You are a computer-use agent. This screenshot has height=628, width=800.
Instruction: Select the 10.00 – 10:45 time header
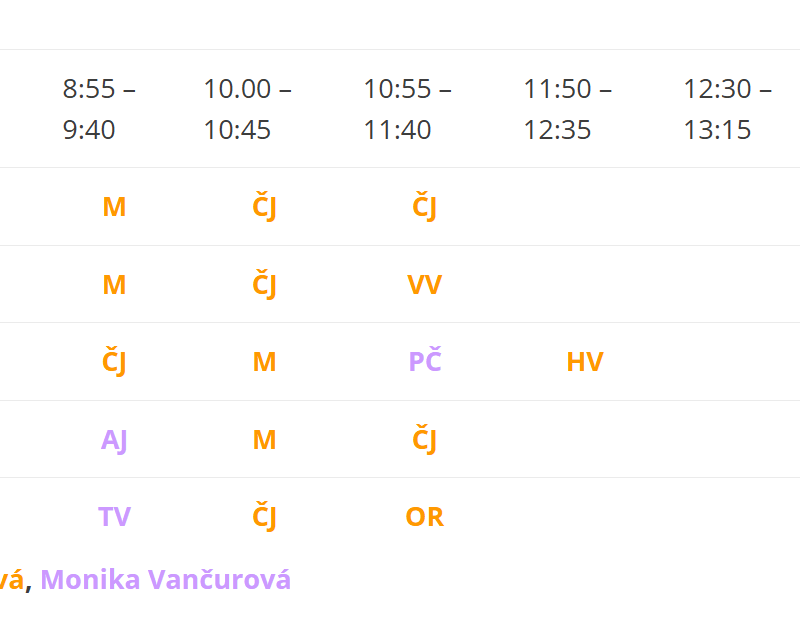[x=247, y=109]
